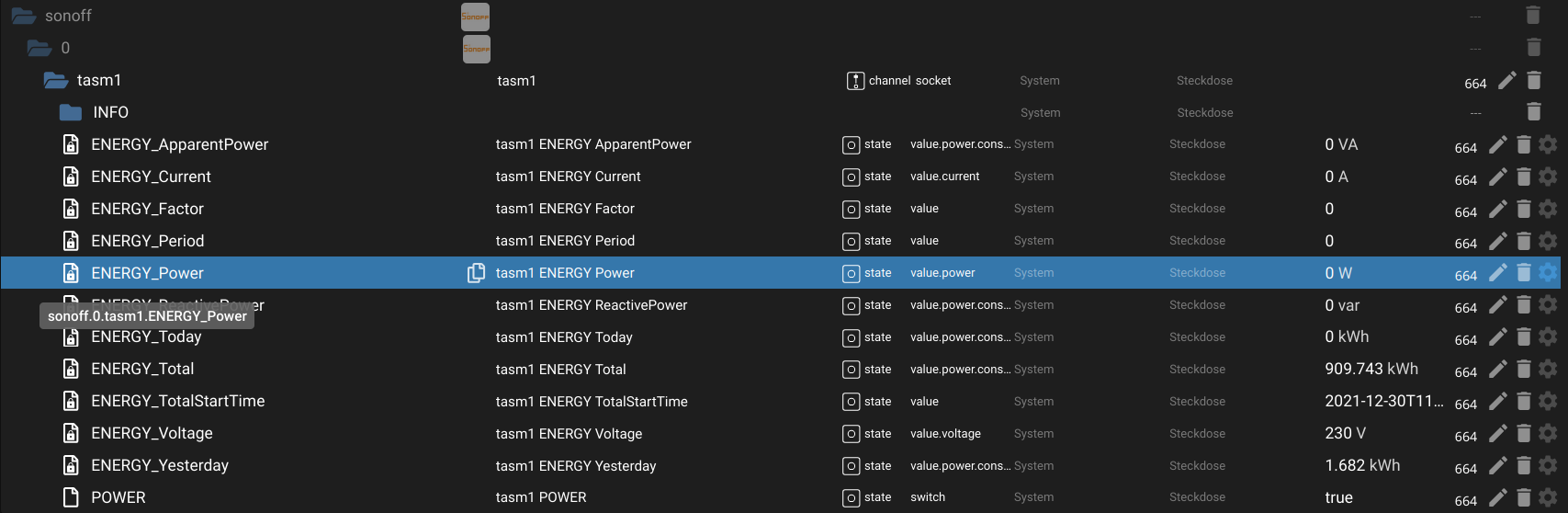Image resolution: width=1568 pixels, height=513 pixels.
Task: Click the value.voltage role cell
Action: [x=945, y=434]
